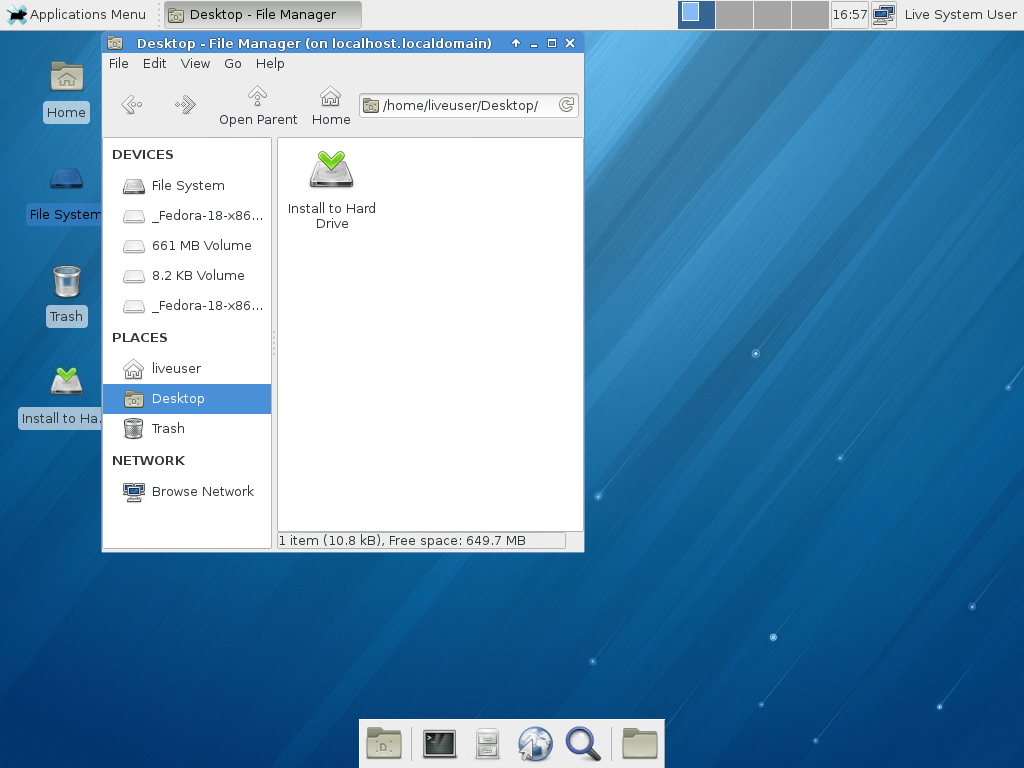Select the 8.2 KB Volume device

click(x=187, y=276)
